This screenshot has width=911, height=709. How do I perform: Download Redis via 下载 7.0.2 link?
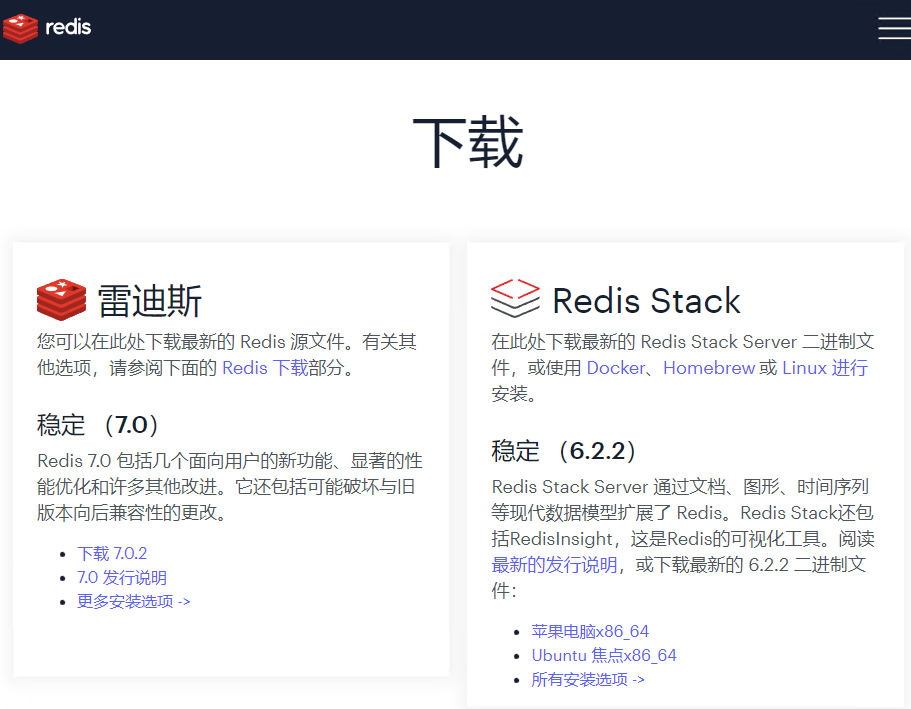coord(112,552)
